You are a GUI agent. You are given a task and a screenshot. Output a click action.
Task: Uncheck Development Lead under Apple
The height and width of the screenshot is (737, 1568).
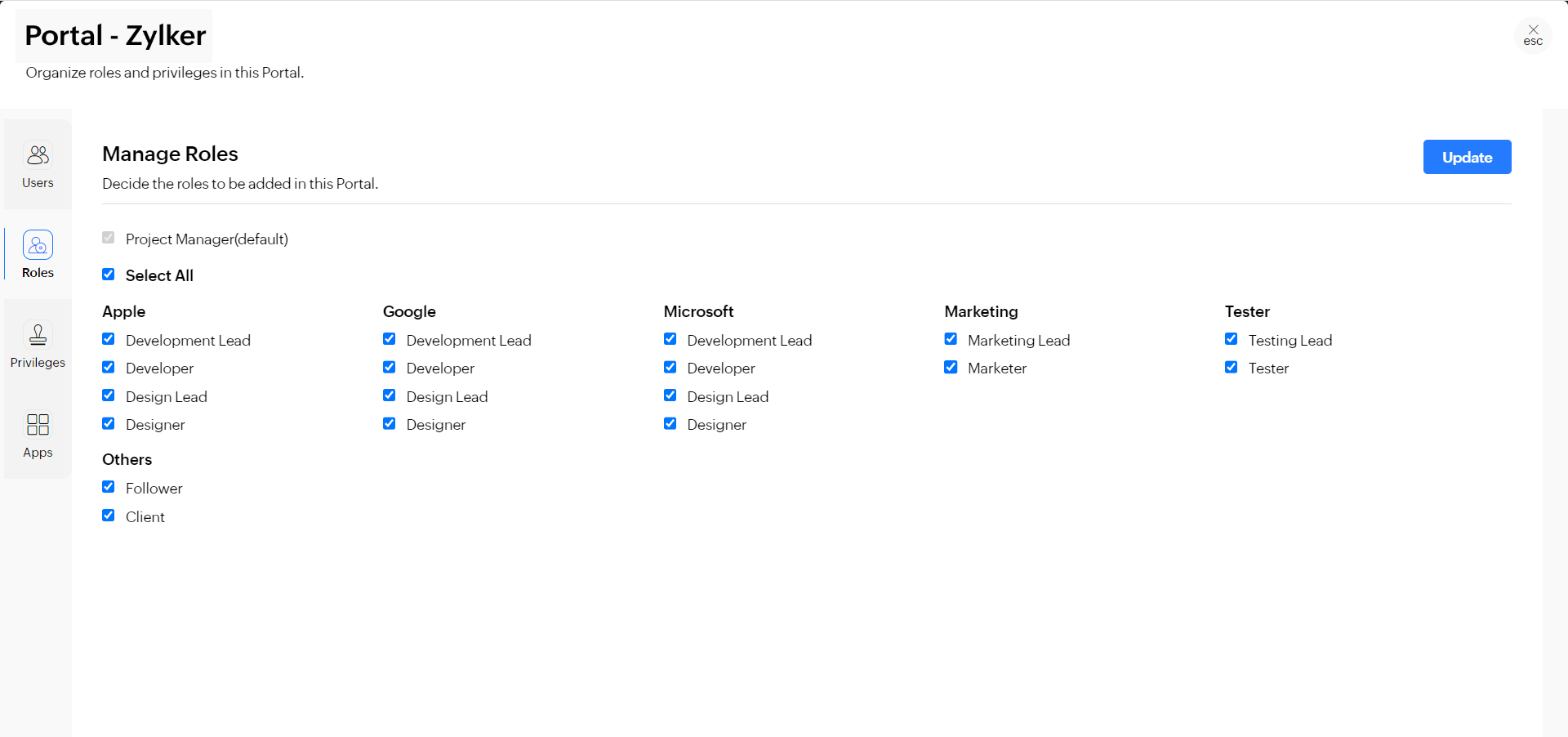point(109,339)
